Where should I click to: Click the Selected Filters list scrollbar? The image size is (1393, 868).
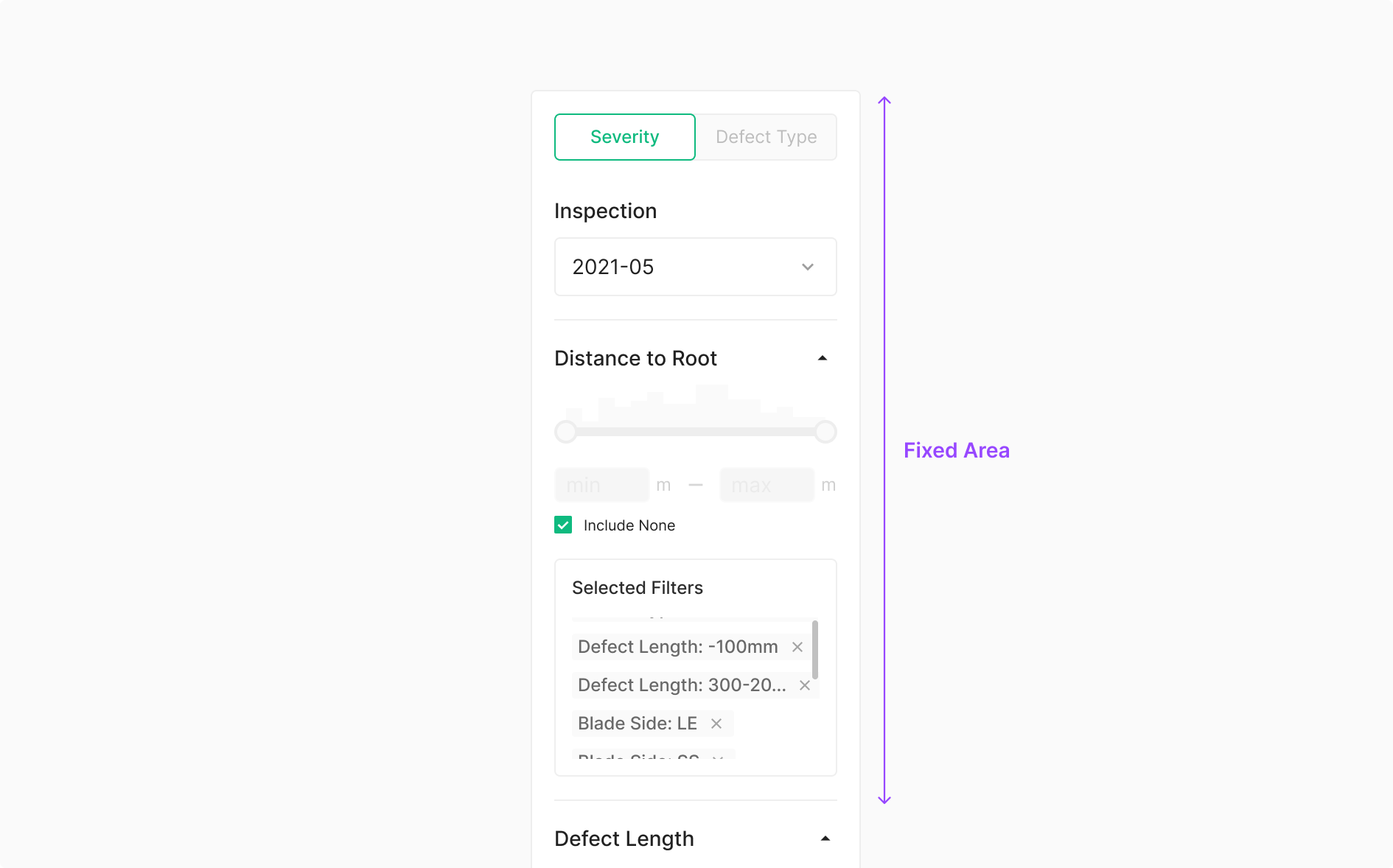point(814,650)
